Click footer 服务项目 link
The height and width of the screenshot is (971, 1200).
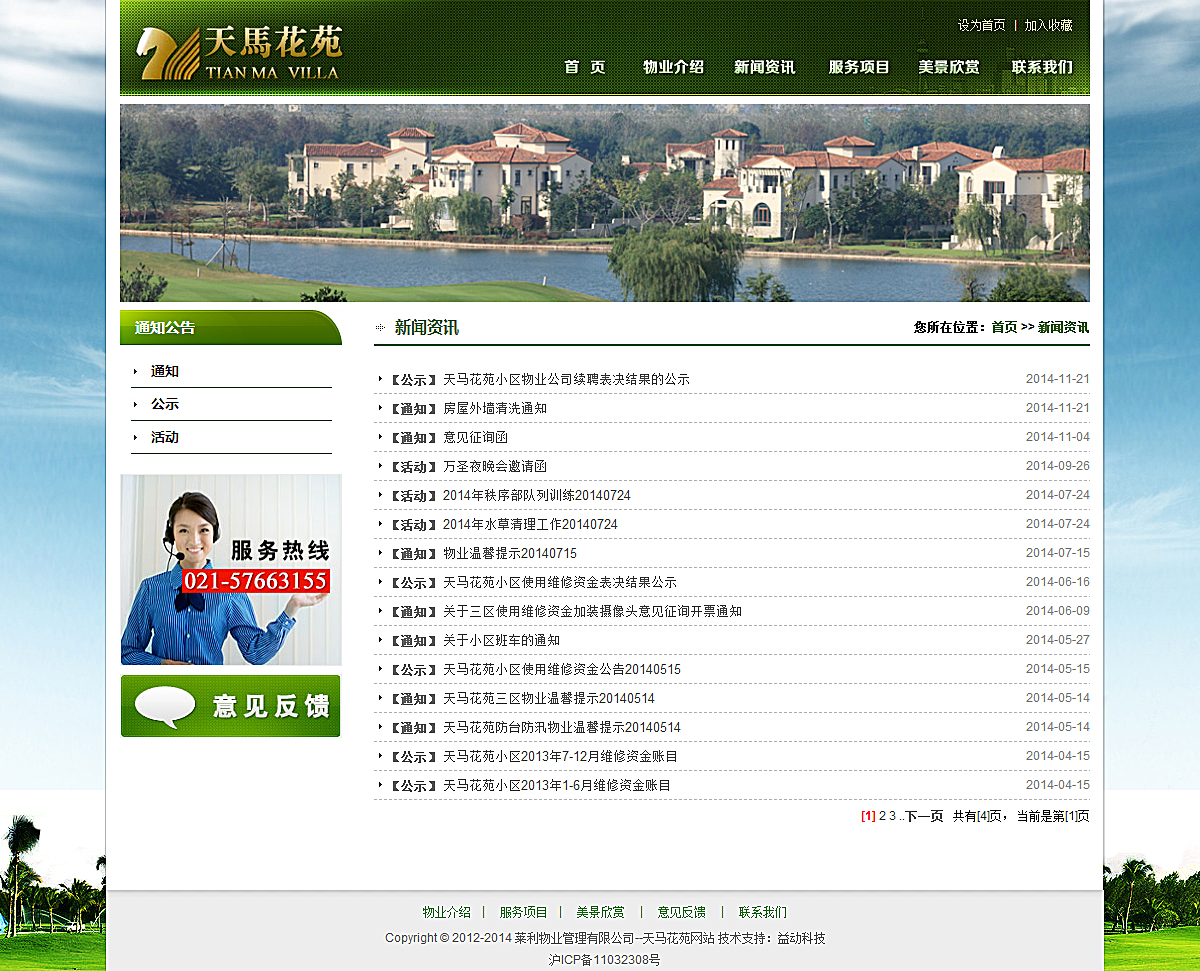tap(524, 912)
